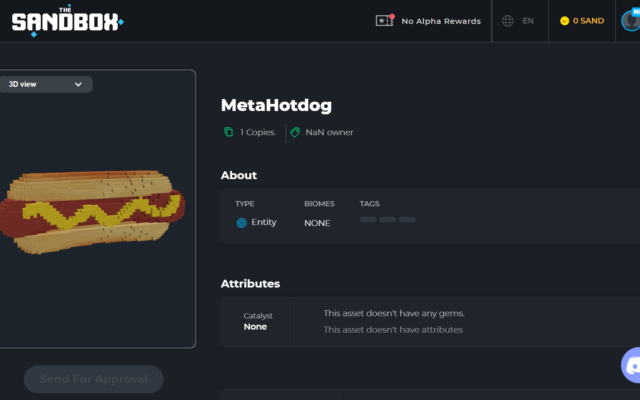Click the first placeholder tag pill
Image resolution: width=640 pixels, height=400 pixels.
click(x=368, y=220)
